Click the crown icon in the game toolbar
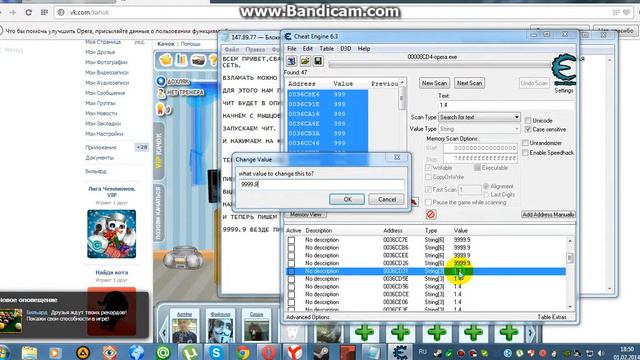Viewport: 640px width, 360px height. point(166,60)
